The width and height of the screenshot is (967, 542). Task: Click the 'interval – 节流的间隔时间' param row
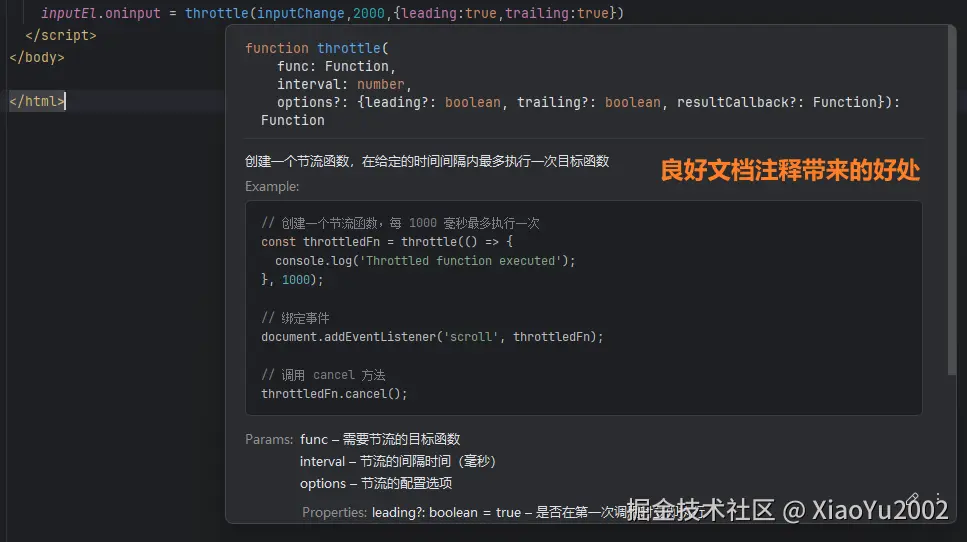[398, 461]
